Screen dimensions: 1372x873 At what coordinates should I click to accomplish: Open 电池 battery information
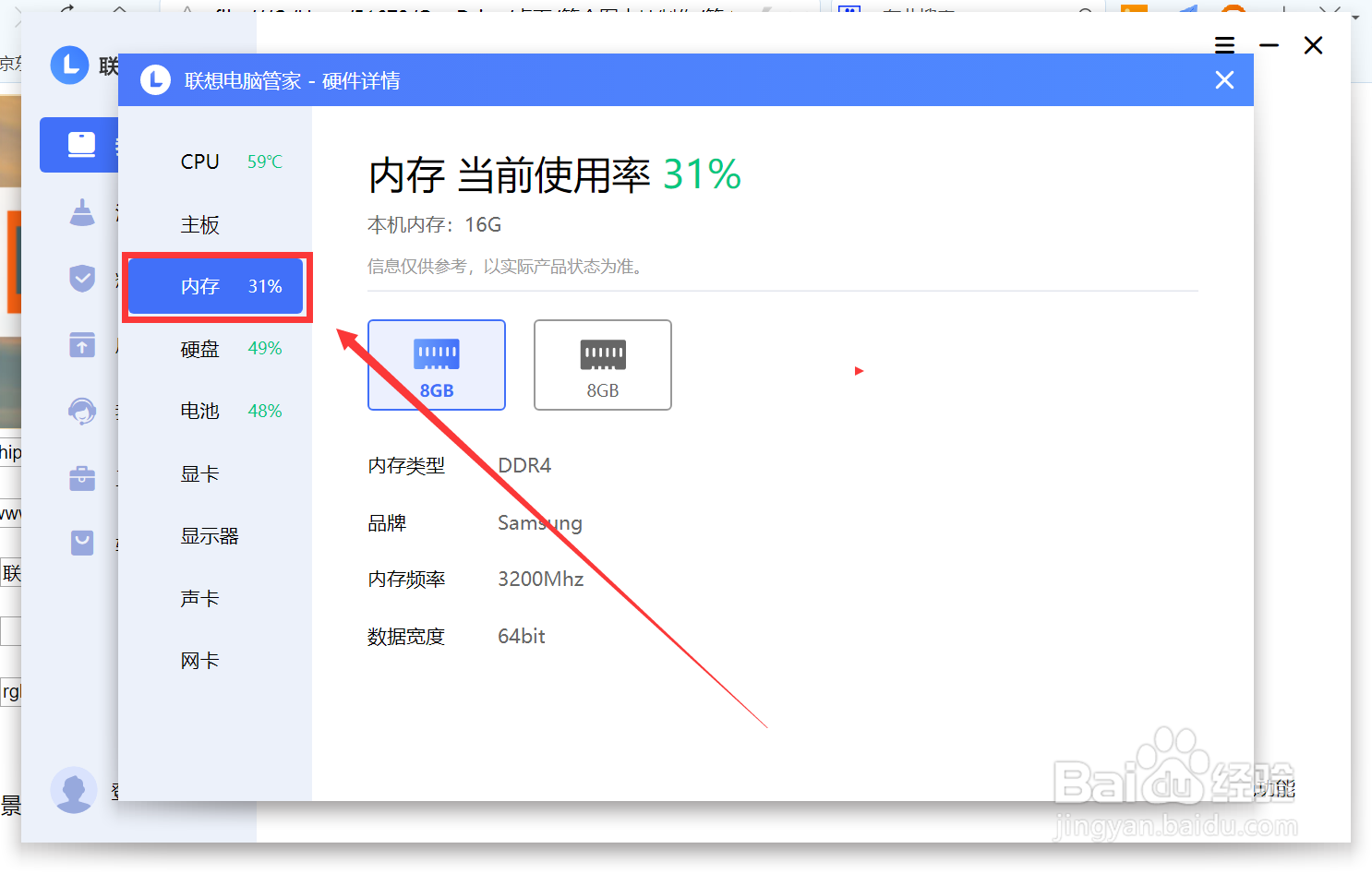(199, 411)
